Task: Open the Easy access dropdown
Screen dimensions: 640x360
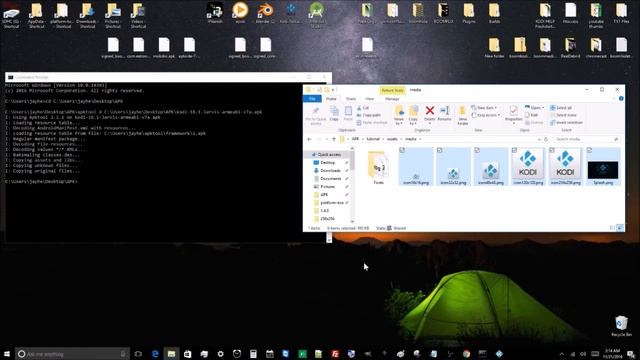Action: coord(485,115)
